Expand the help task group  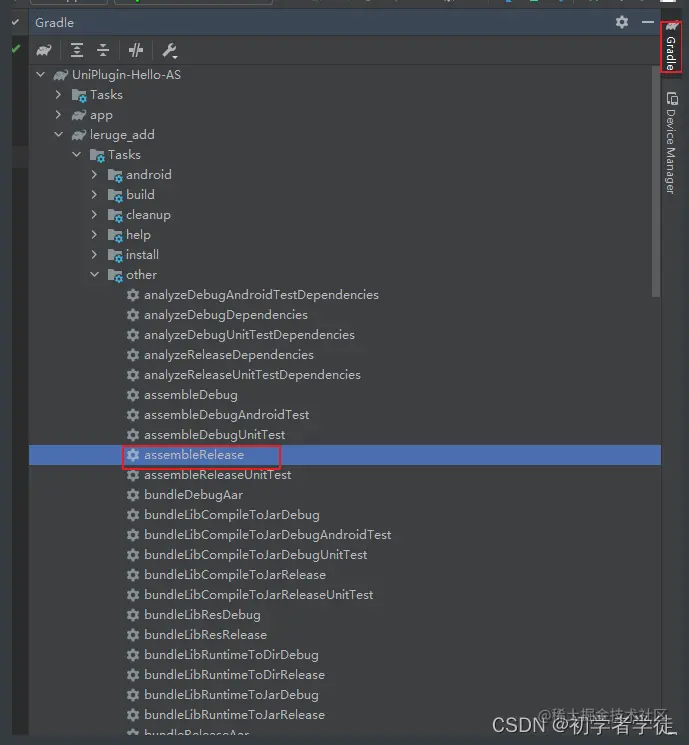pos(95,235)
